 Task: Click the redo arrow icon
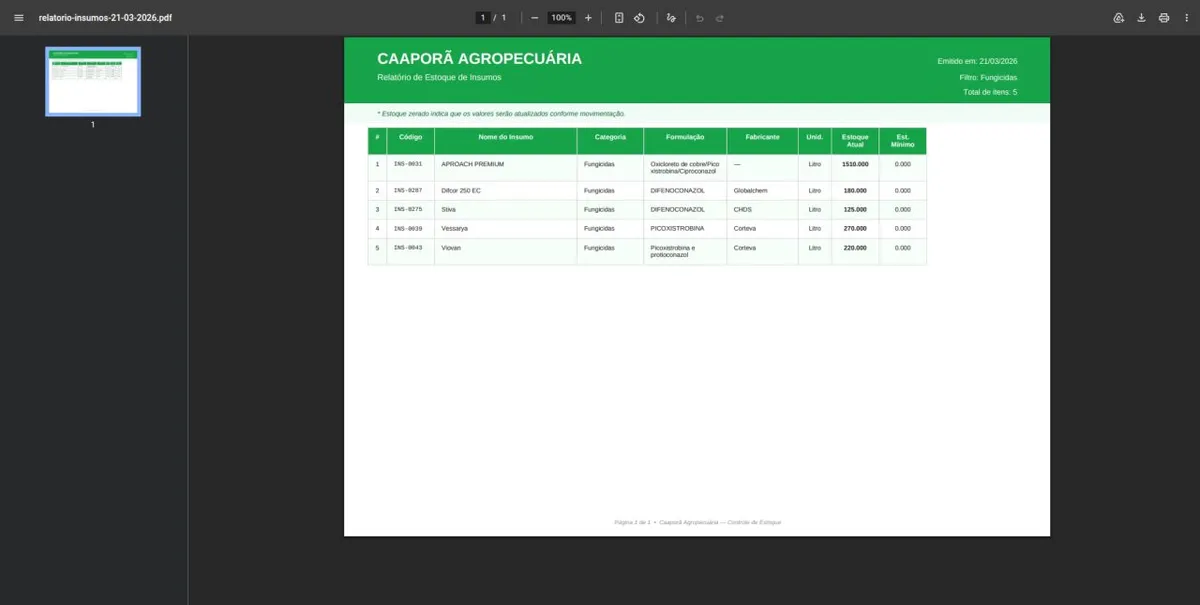point(720,18)
